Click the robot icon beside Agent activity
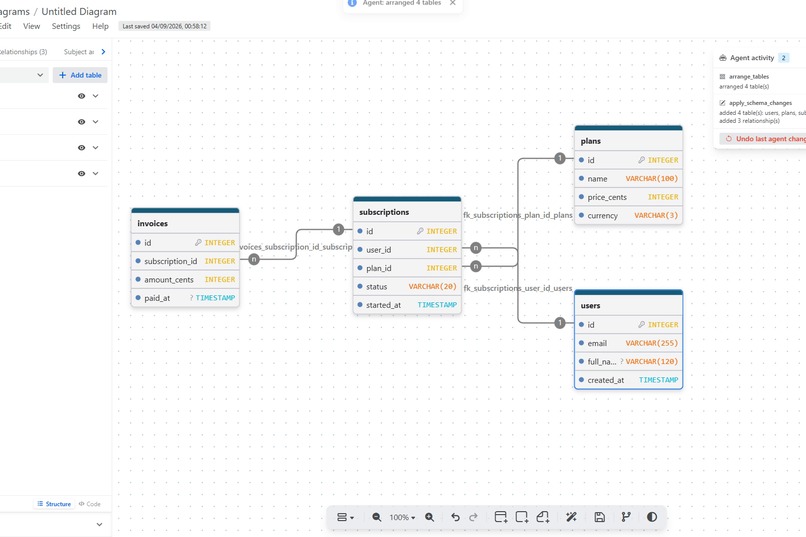 [723, 58]
